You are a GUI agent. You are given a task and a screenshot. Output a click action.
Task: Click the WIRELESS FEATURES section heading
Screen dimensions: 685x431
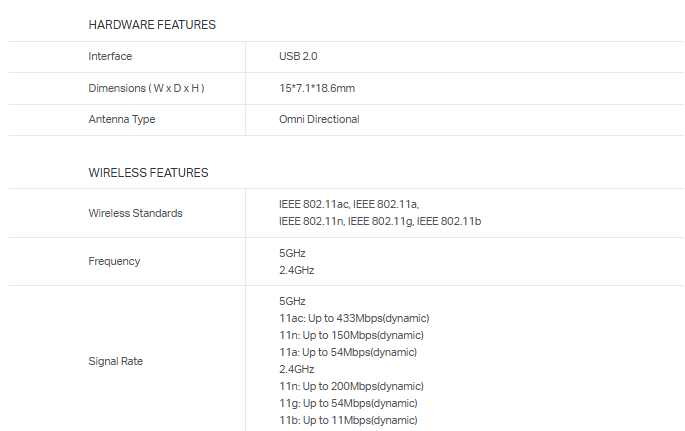tap(148, 172)
